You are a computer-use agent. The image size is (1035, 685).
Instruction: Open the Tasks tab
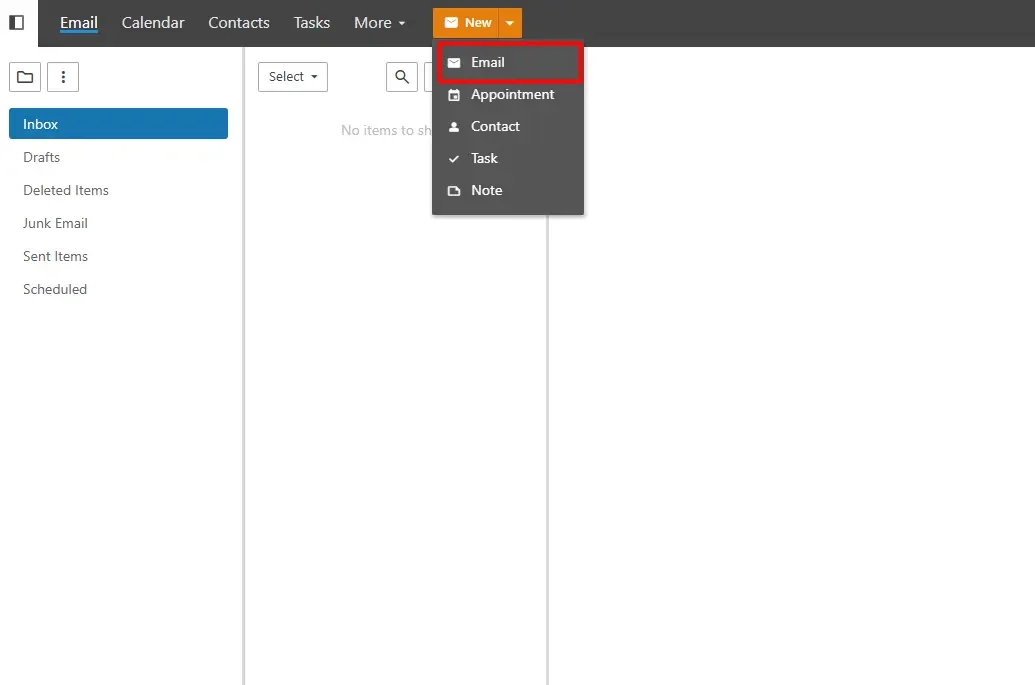pos(312,23)
